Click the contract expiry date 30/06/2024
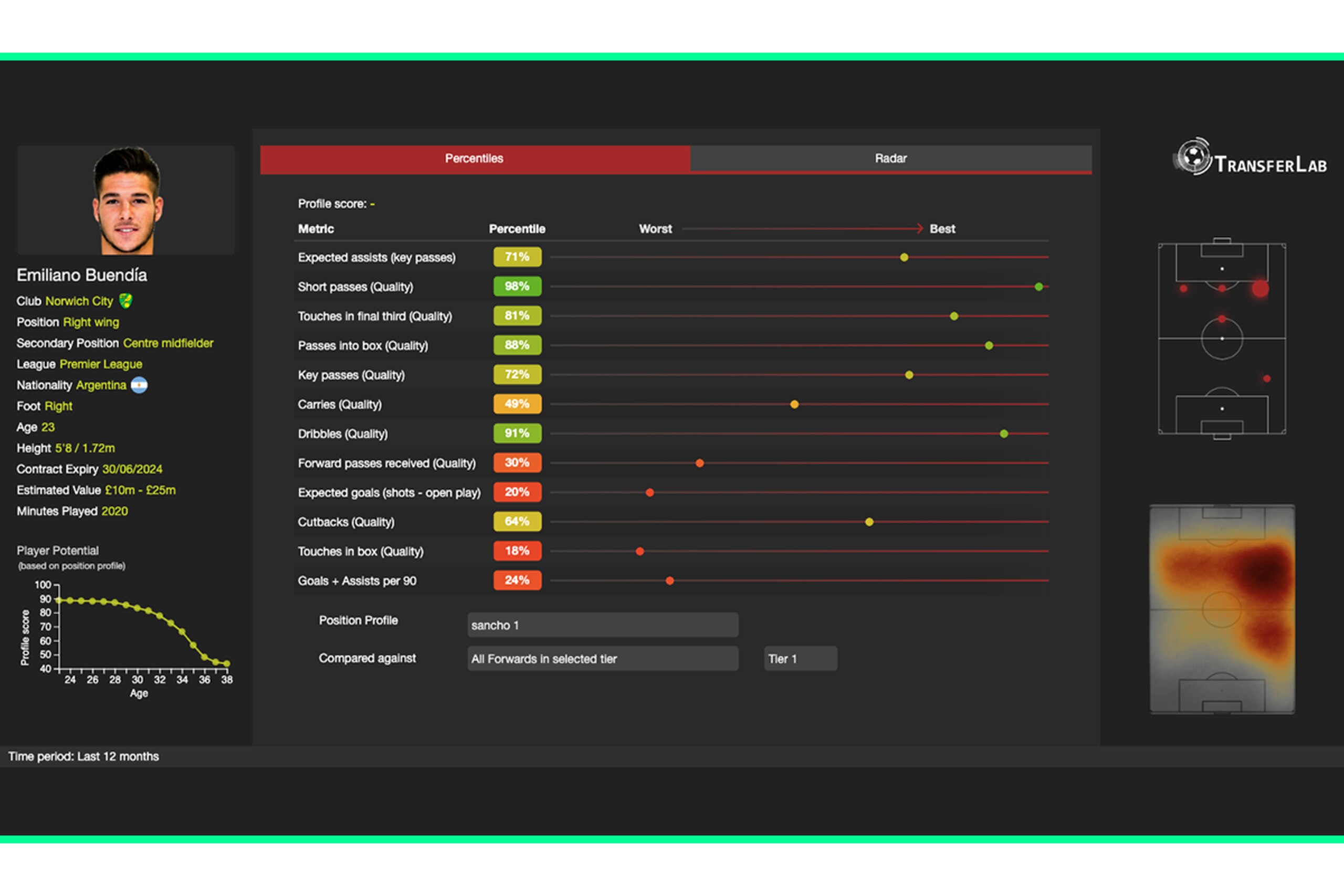The height and width of the screenshot is (896, 1344). point(133,469)
